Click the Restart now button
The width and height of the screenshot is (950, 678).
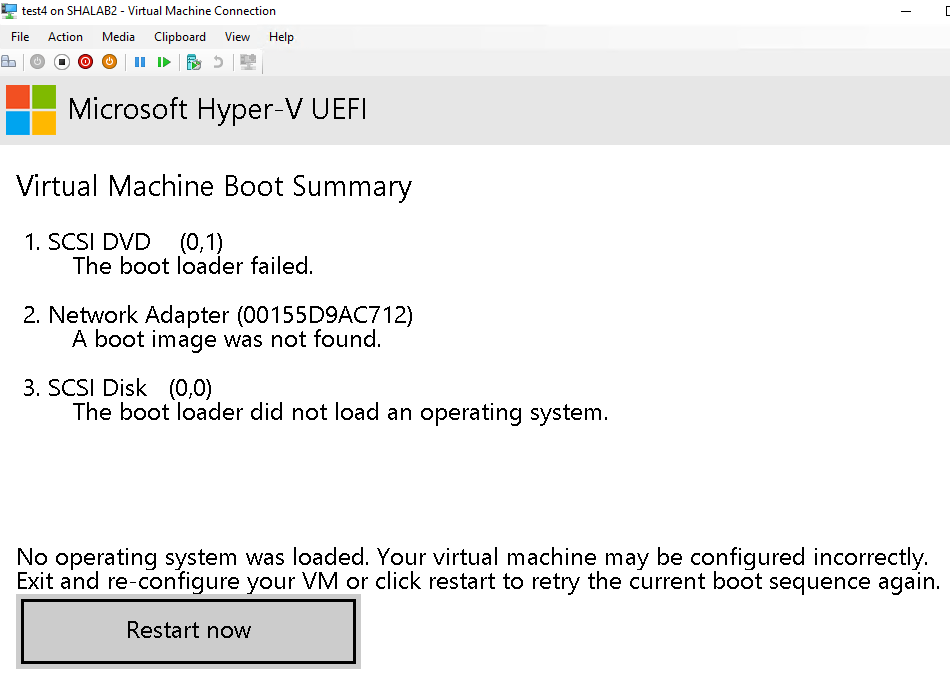(188, 631)
